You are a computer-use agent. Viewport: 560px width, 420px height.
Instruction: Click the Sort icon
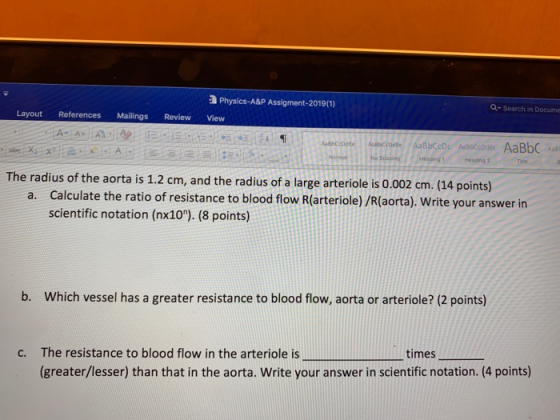[x=264, y=138]
